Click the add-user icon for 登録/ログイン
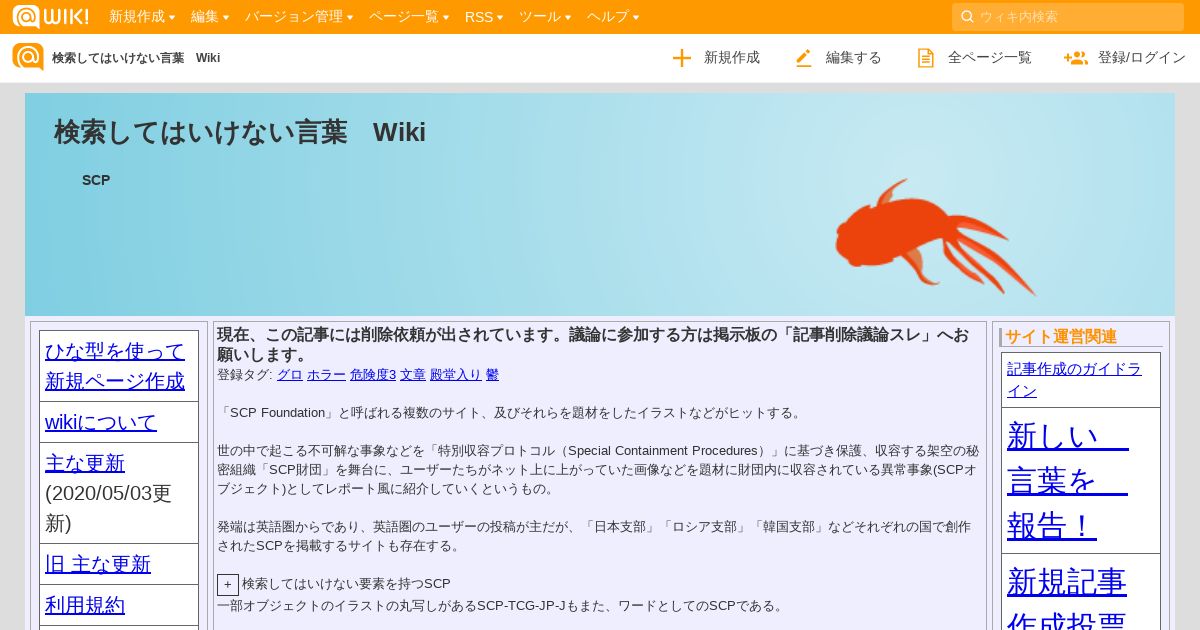The width and height of the screenshot is (1200, 630). point(1076,58)
